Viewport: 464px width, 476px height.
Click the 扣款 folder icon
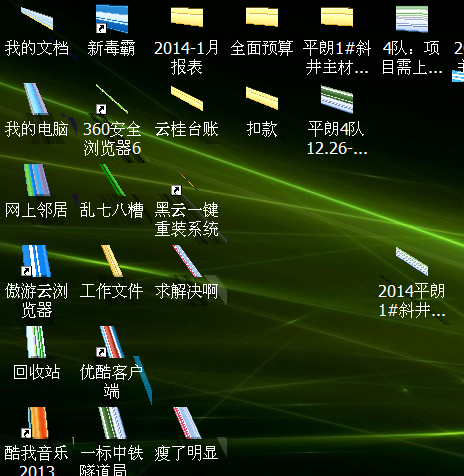pyautogui.click(x=262, y=98)
